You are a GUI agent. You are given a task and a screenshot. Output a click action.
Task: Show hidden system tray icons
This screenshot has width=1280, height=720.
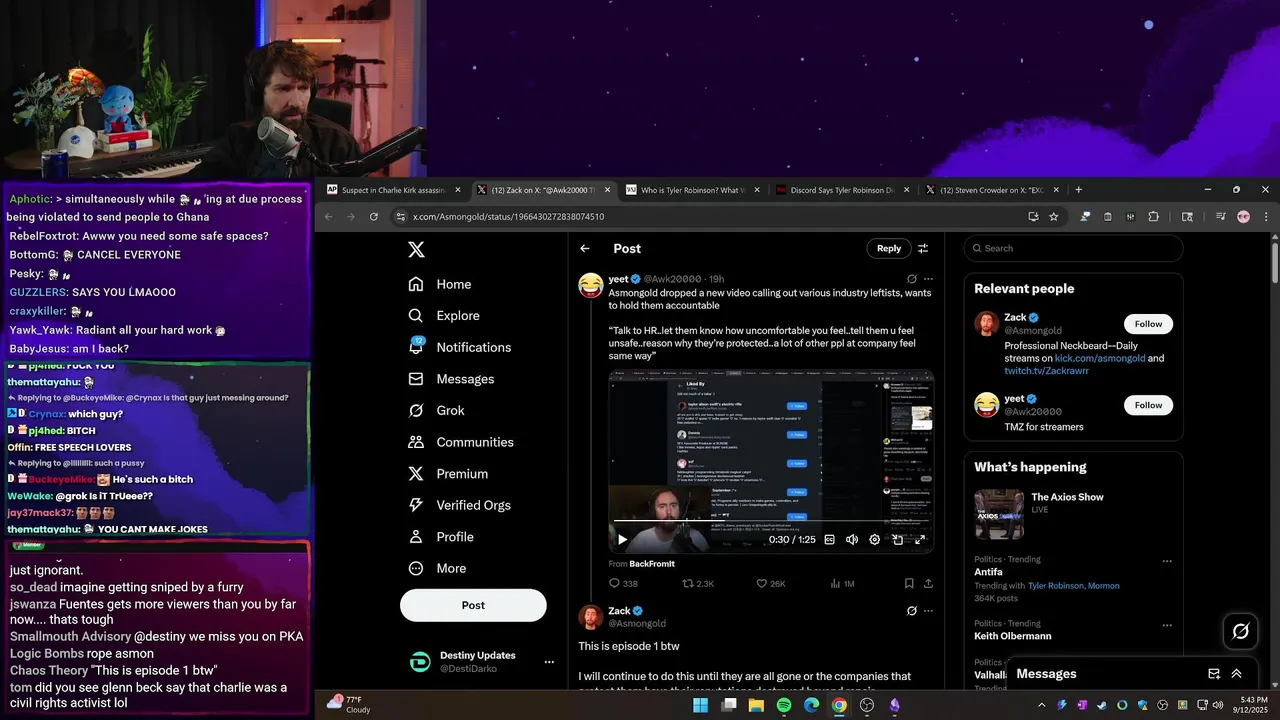pos(1042,705)
